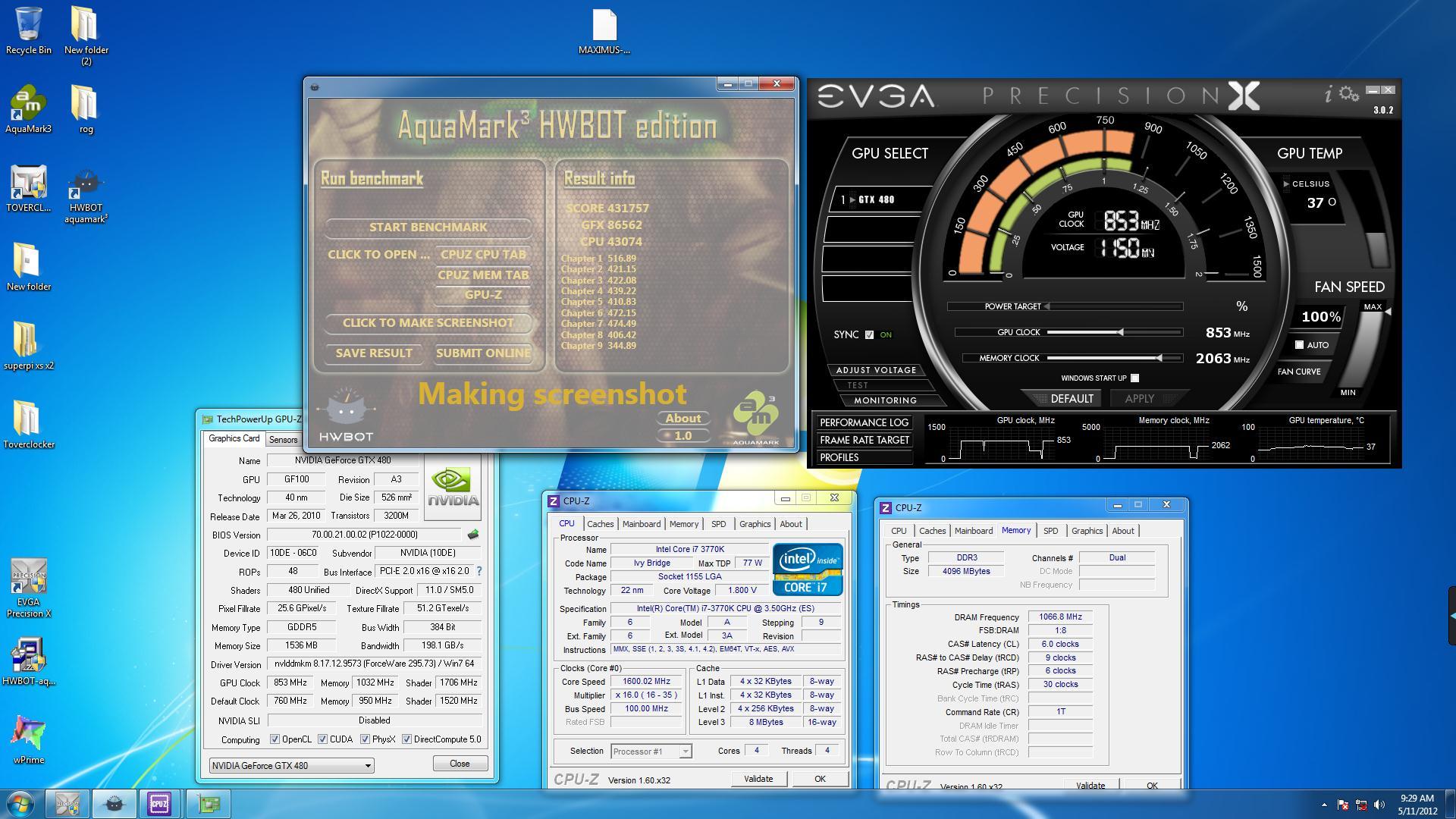1456x819 pixels.
Task: Open the New folder (2) desktop icon
Action: coord(86,36)
